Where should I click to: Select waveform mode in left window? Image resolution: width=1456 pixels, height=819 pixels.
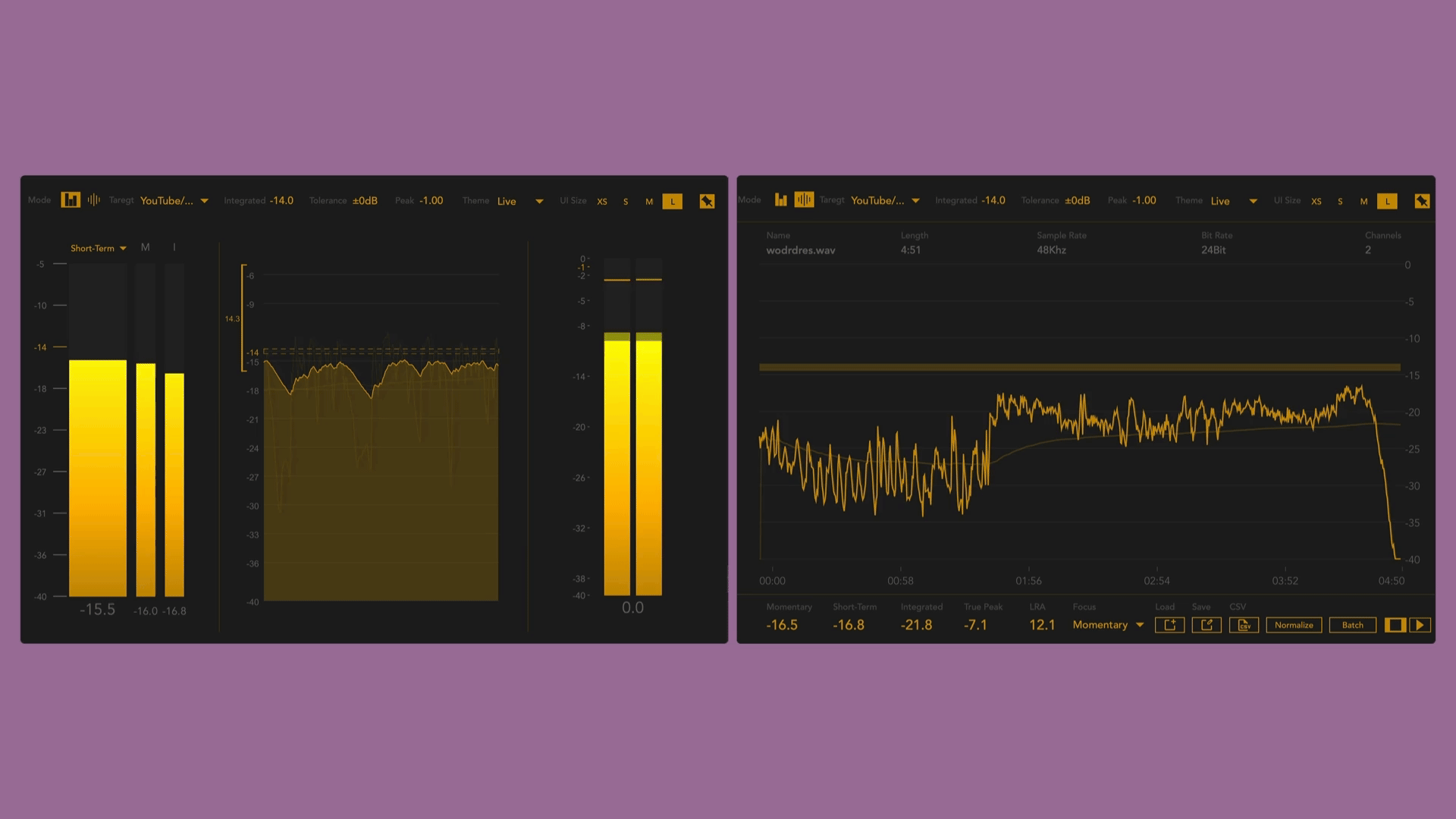pyautogui.click(x=94, y=200)
